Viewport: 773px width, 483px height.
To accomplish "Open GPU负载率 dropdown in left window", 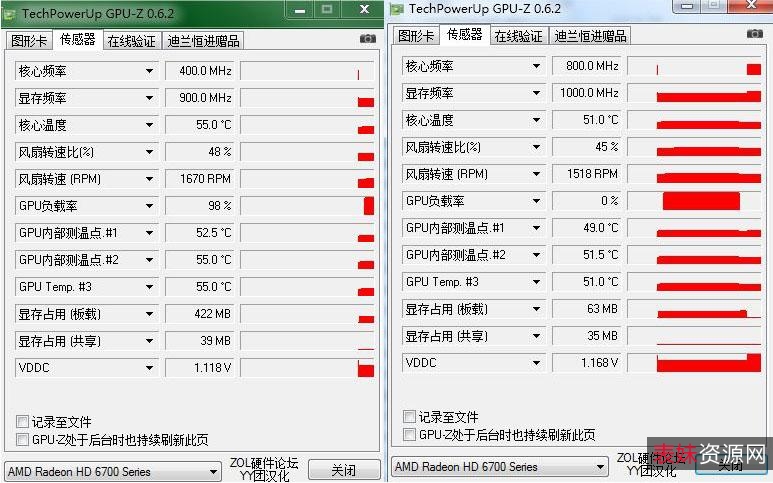I will [x=86, y=206].
